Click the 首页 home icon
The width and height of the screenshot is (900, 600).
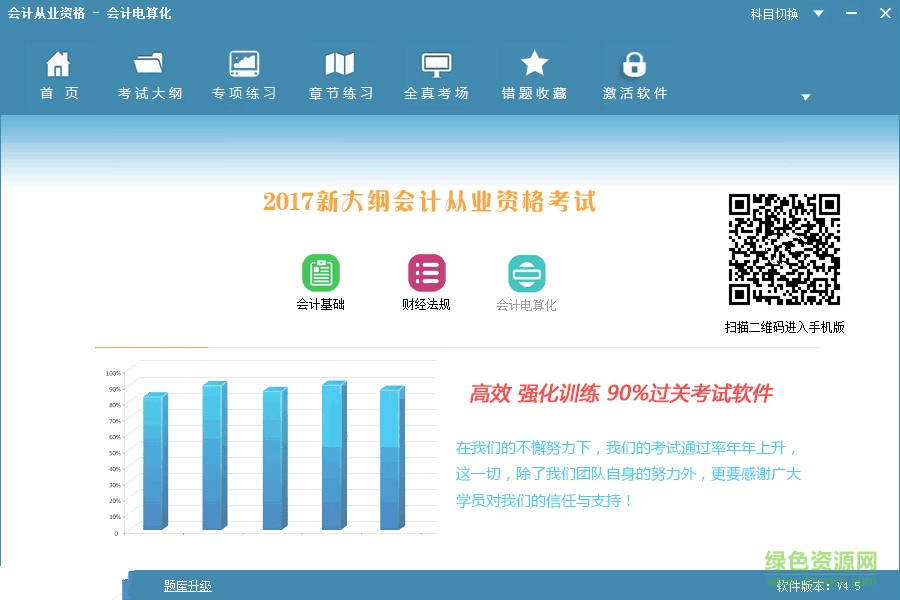tap(59, 73)
